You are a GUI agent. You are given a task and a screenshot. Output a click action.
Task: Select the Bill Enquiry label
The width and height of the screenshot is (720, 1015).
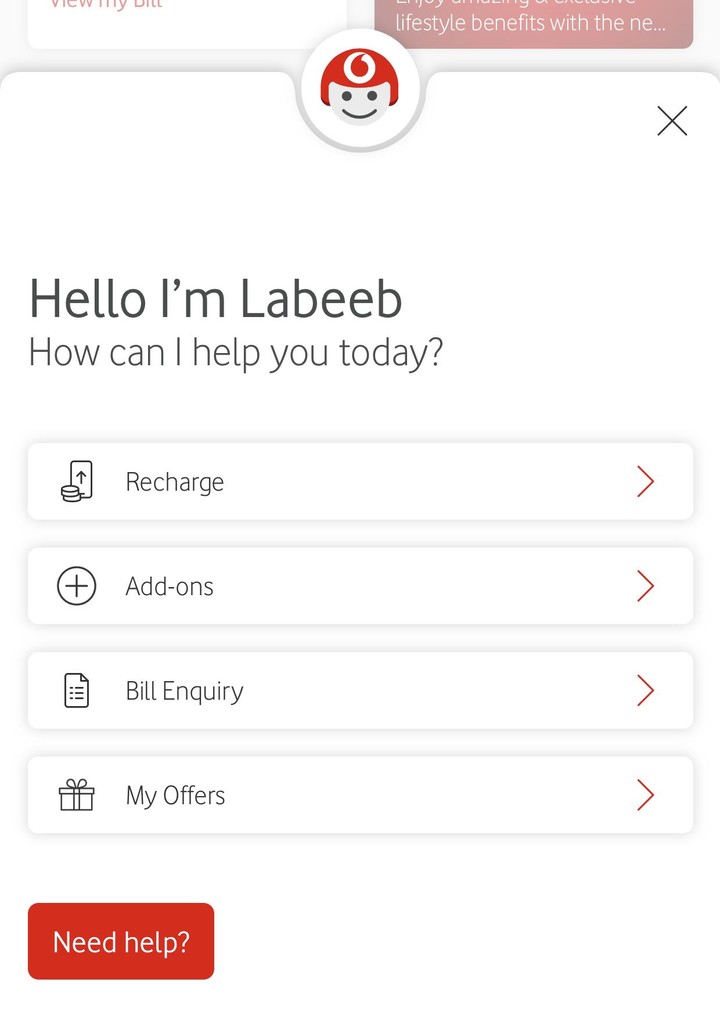click(185, 691)
